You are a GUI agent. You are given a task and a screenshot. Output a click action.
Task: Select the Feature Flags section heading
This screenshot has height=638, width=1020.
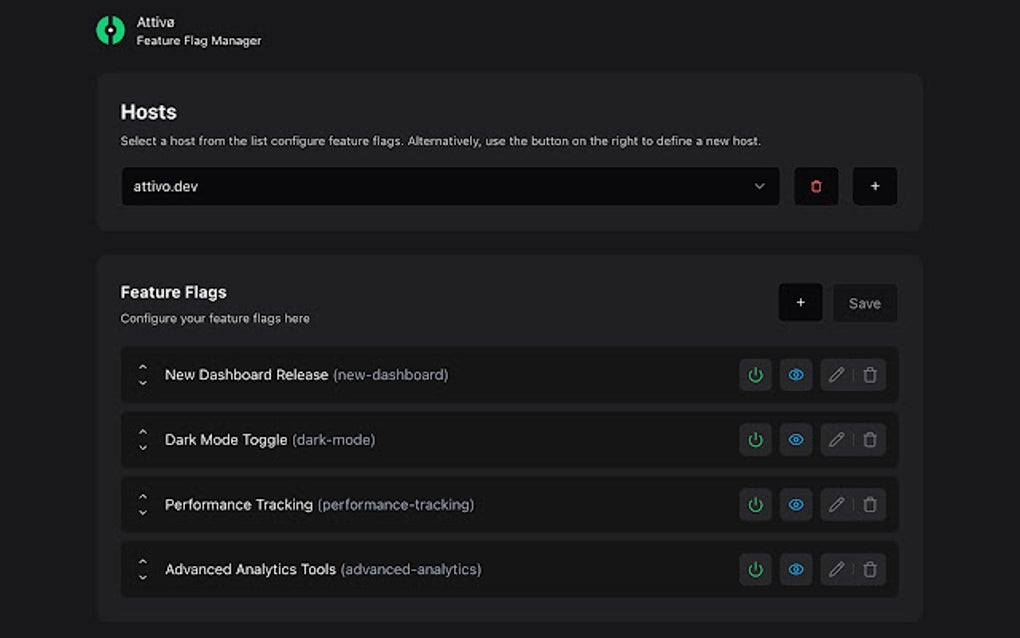173,292
